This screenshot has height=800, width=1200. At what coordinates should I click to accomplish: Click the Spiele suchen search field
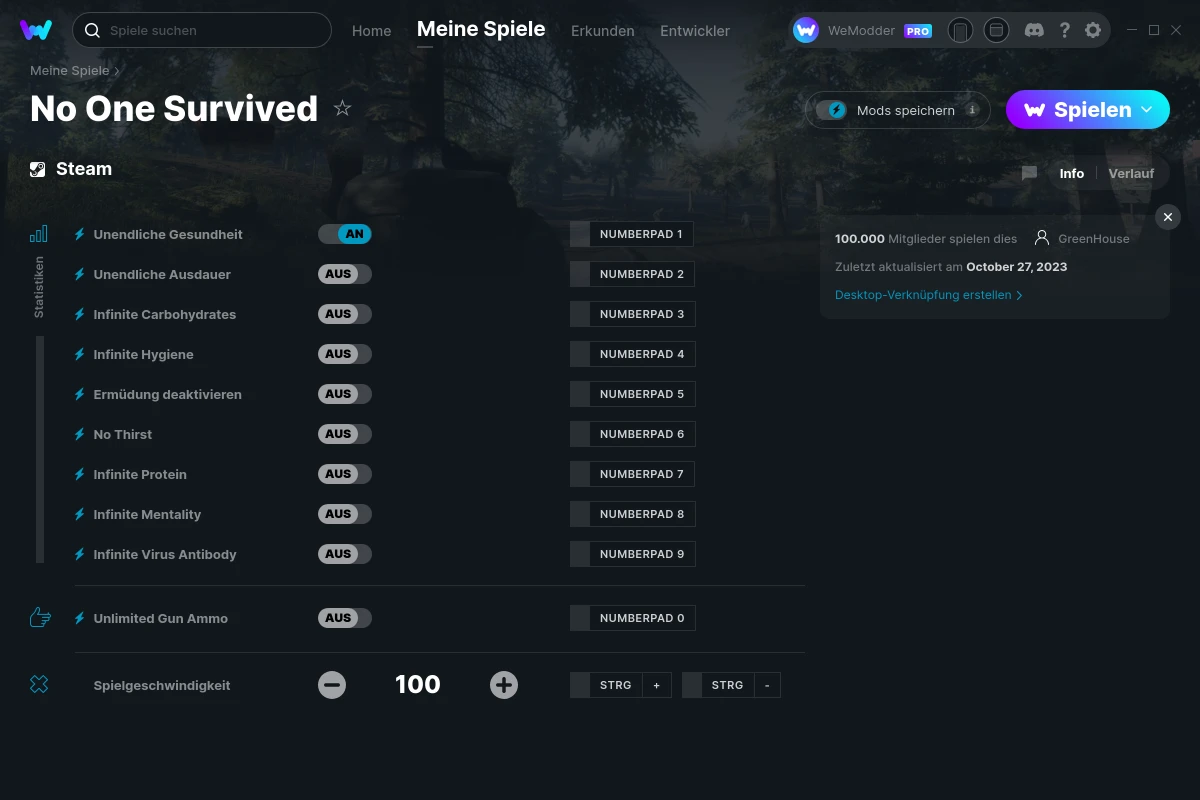(x=202, y=30)
